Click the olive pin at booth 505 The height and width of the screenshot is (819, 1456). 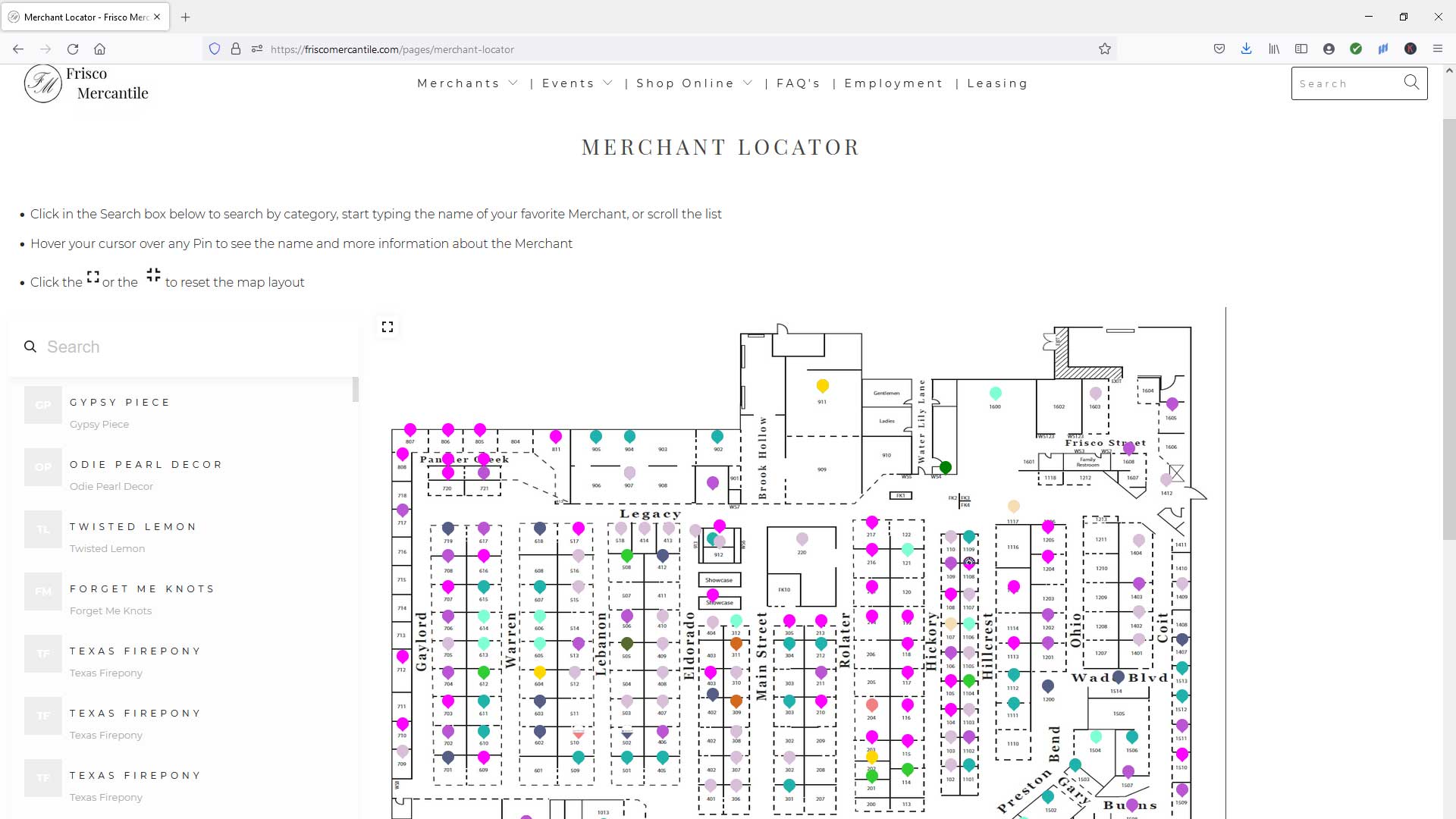point(627,645)
